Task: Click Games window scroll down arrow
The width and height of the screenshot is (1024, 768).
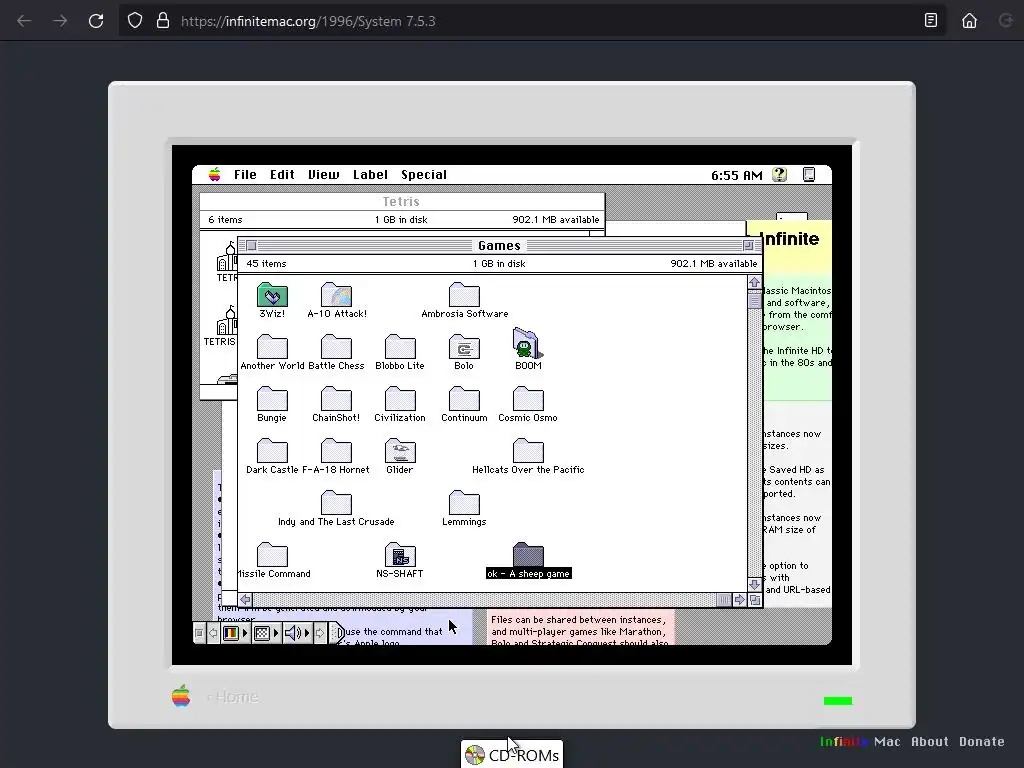Action: click(754, 584)
